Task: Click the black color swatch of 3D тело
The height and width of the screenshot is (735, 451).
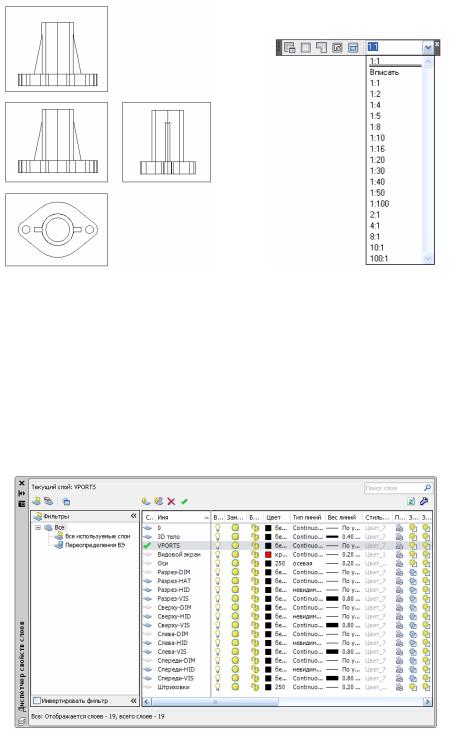Action: click(x=268, y=536)
